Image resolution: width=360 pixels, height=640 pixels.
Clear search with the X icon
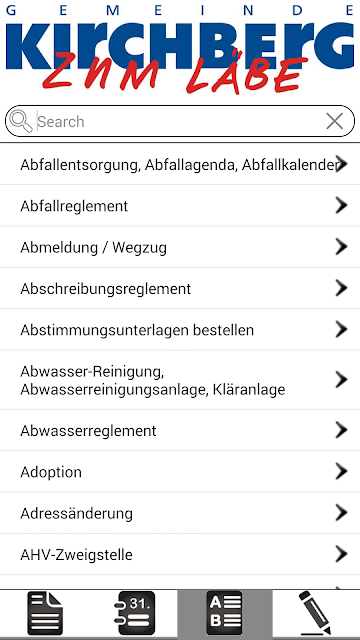(335, 121)
